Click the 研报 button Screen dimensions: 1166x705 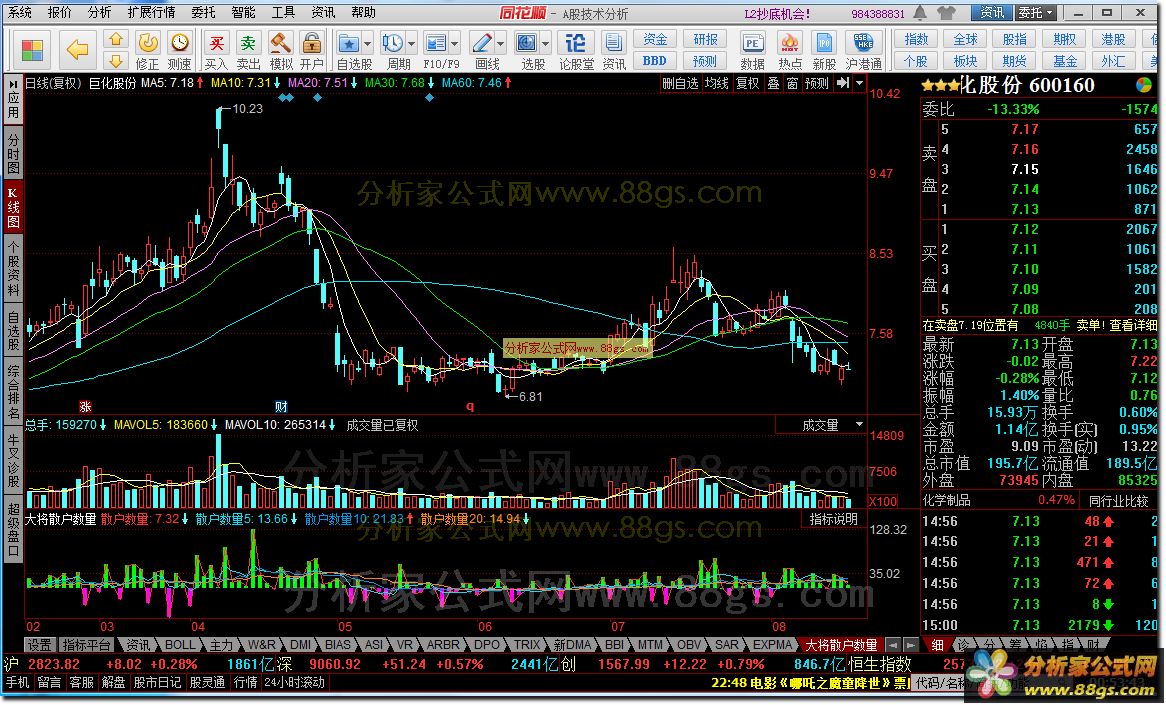tap(705, 39)
